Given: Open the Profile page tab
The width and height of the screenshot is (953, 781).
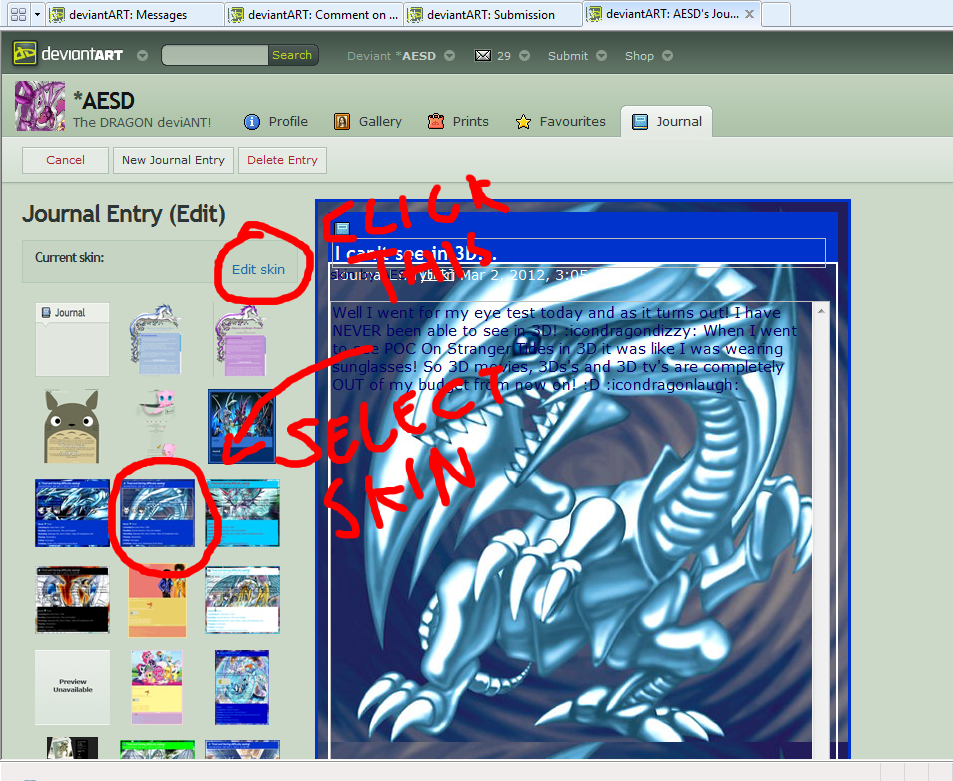Looking at the screenshot, I should click(276, 122).
